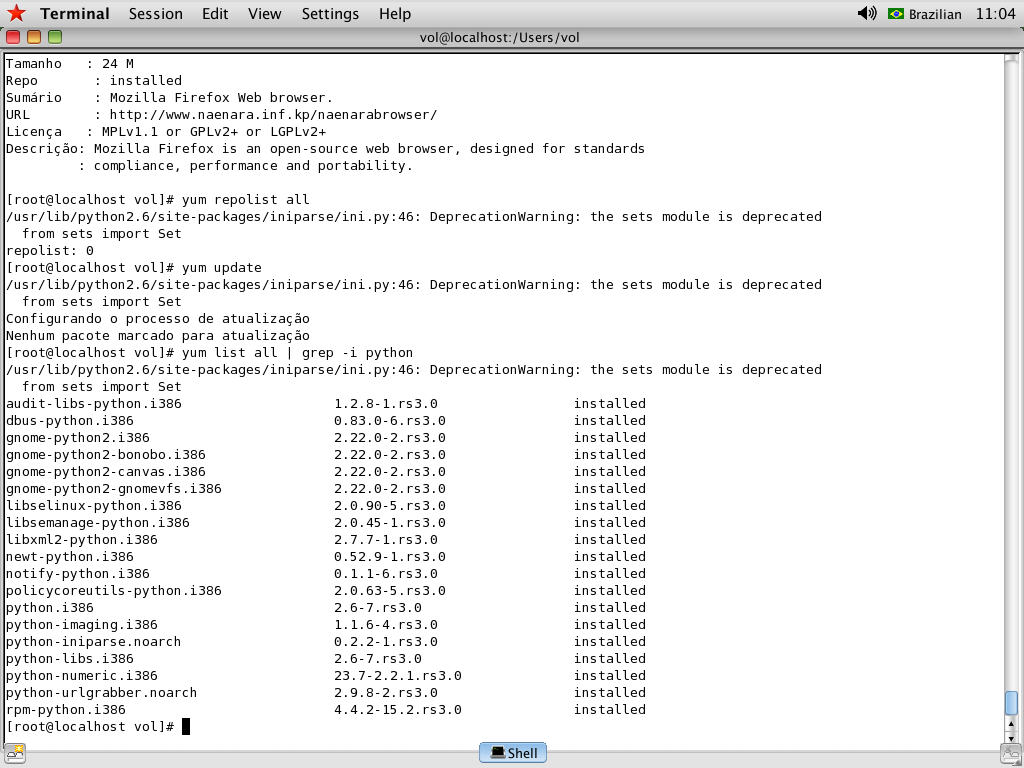The height and width of the screenshot is (768, 1024).
Task: Click the libxml2-python.i386 package name
Action: point(82,539)
